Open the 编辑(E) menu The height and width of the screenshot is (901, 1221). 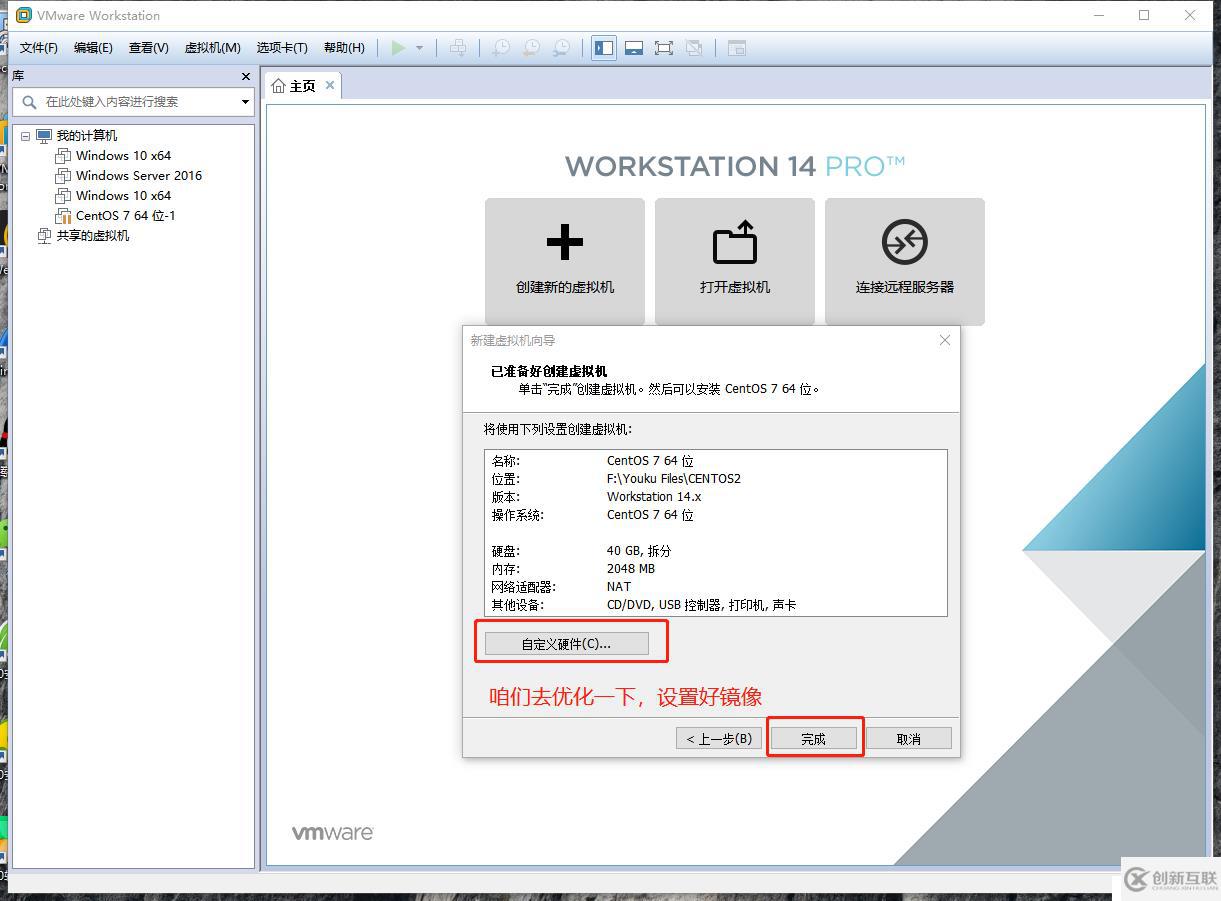pyautogui.click(x=93, y=48)
